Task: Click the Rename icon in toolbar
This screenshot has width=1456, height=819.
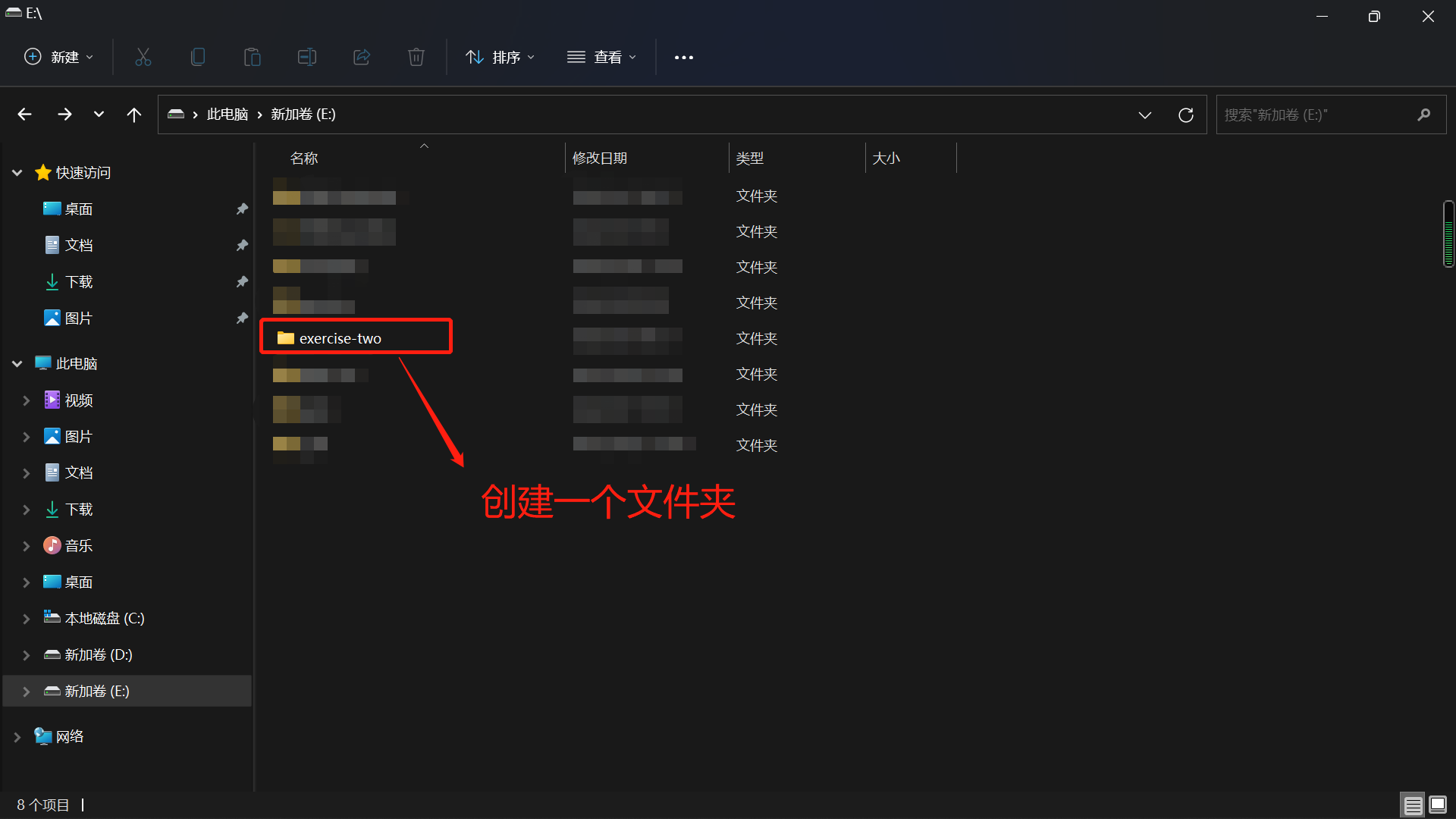Action: click(307, 57)
